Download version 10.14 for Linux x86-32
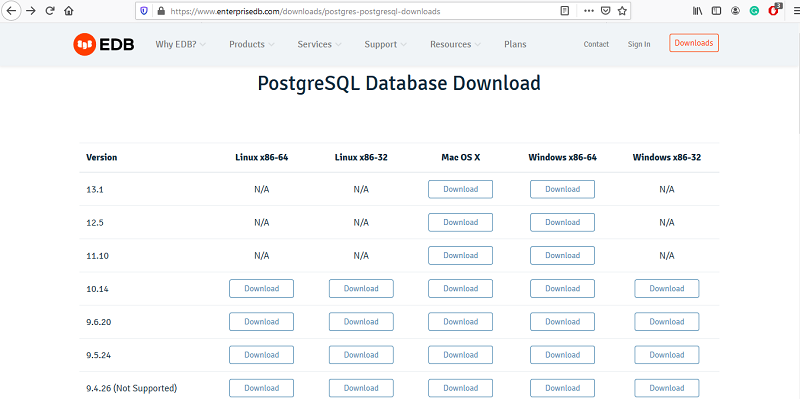This screenshot has height=399, width=800. (361, 289)
